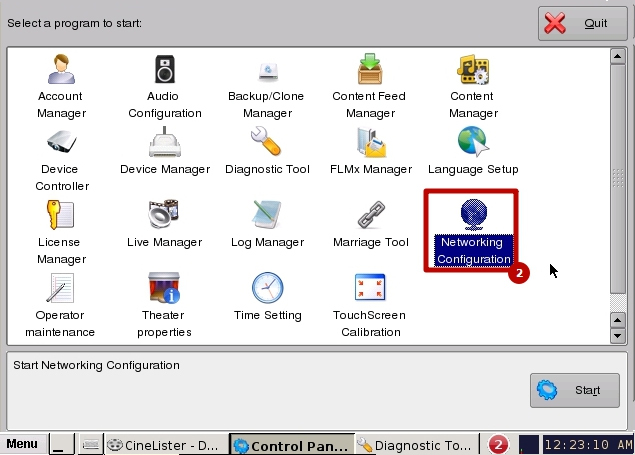Image resolution: width=635 pixels, height=455 pixels.
Task: Click the Quit button
Action: [x=582, y=23]
